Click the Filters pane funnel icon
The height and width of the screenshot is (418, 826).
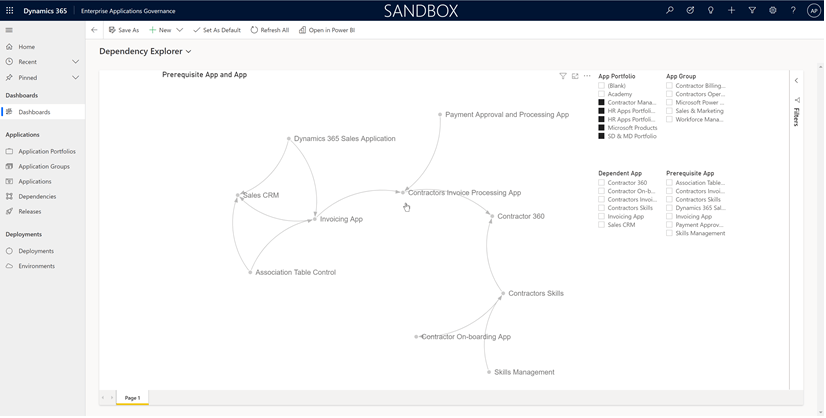(797, 100)
